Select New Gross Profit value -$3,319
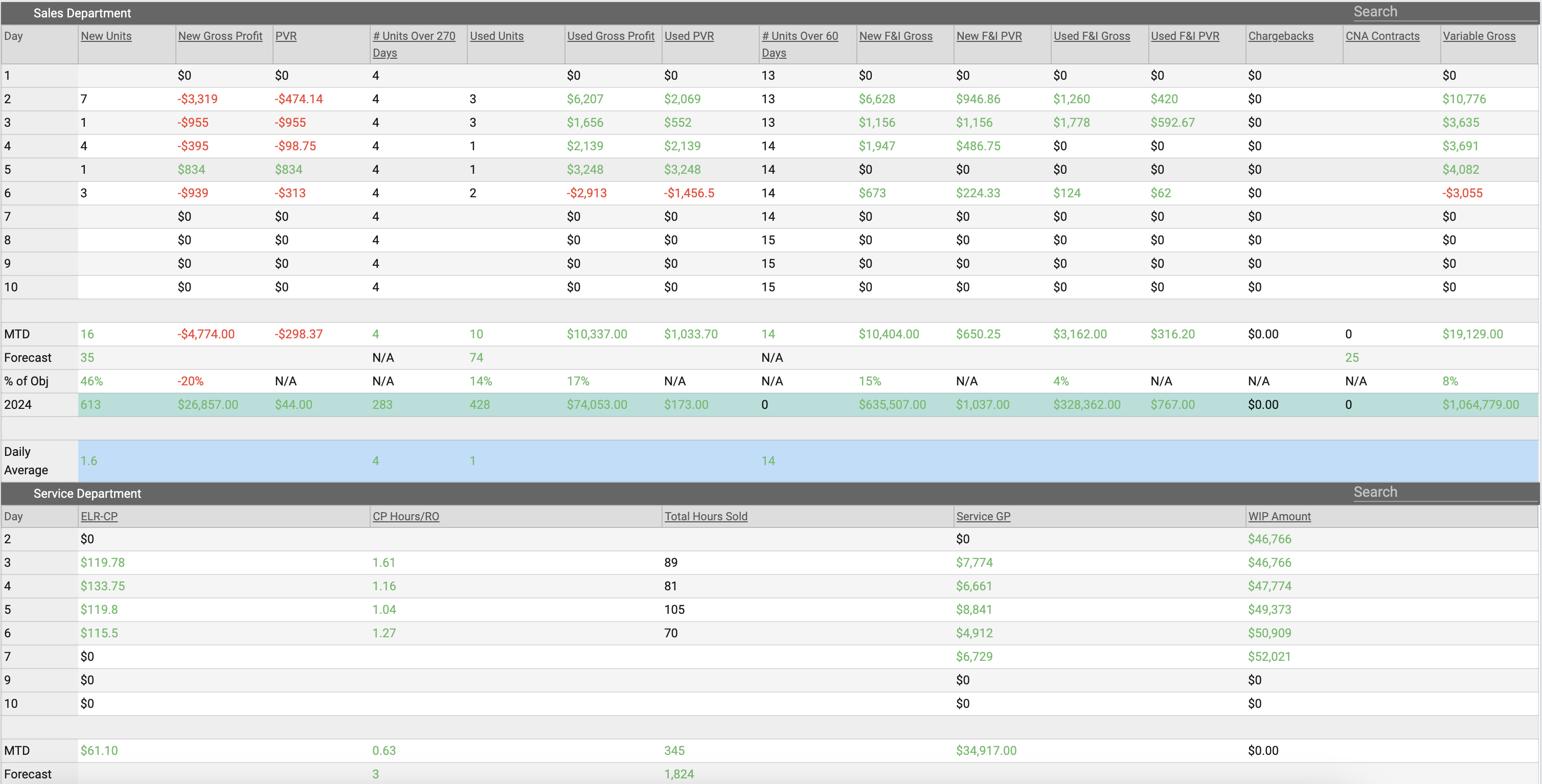The width and height of the screenshot is (1542, 784). point(197,99)
